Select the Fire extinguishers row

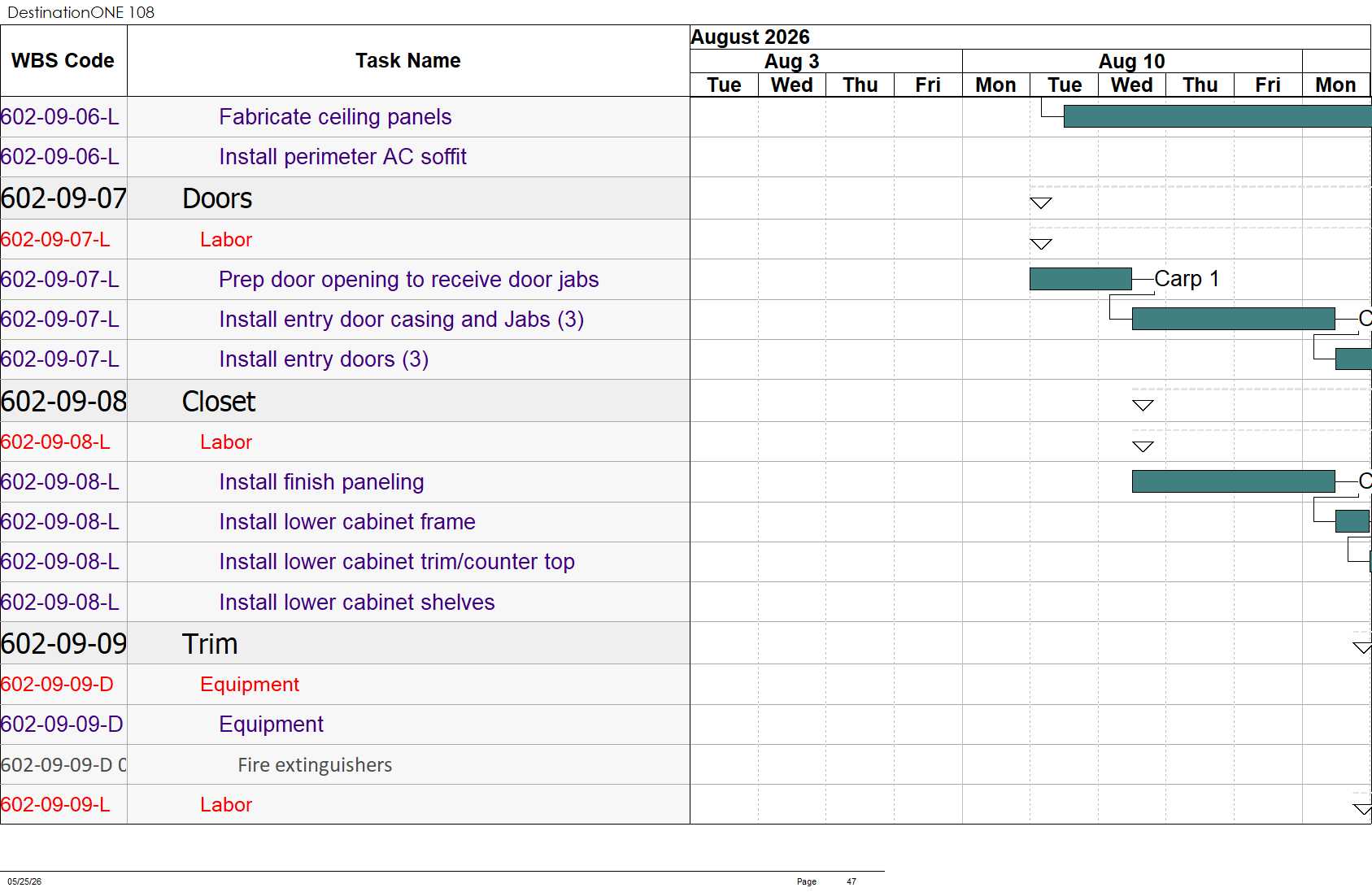click(x=315, y=765)
